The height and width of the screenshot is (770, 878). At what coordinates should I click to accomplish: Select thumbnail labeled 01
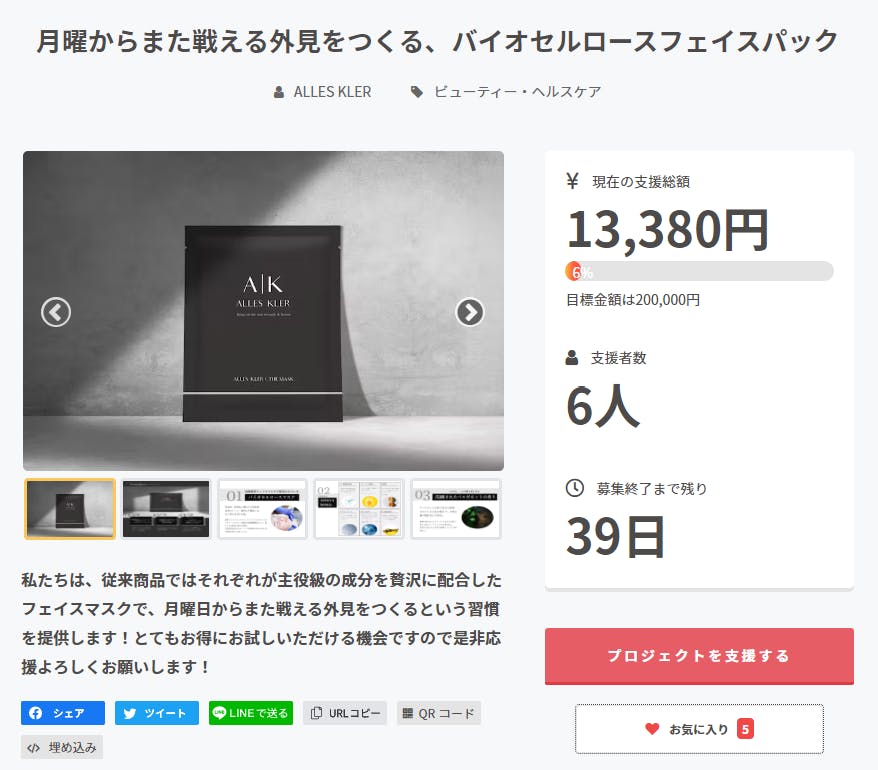pyautogui.click(x=263, y=509)
